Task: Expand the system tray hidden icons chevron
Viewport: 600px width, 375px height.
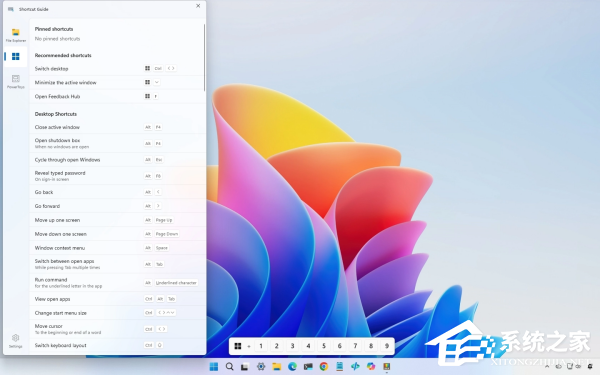Action: tap(546, 367)
